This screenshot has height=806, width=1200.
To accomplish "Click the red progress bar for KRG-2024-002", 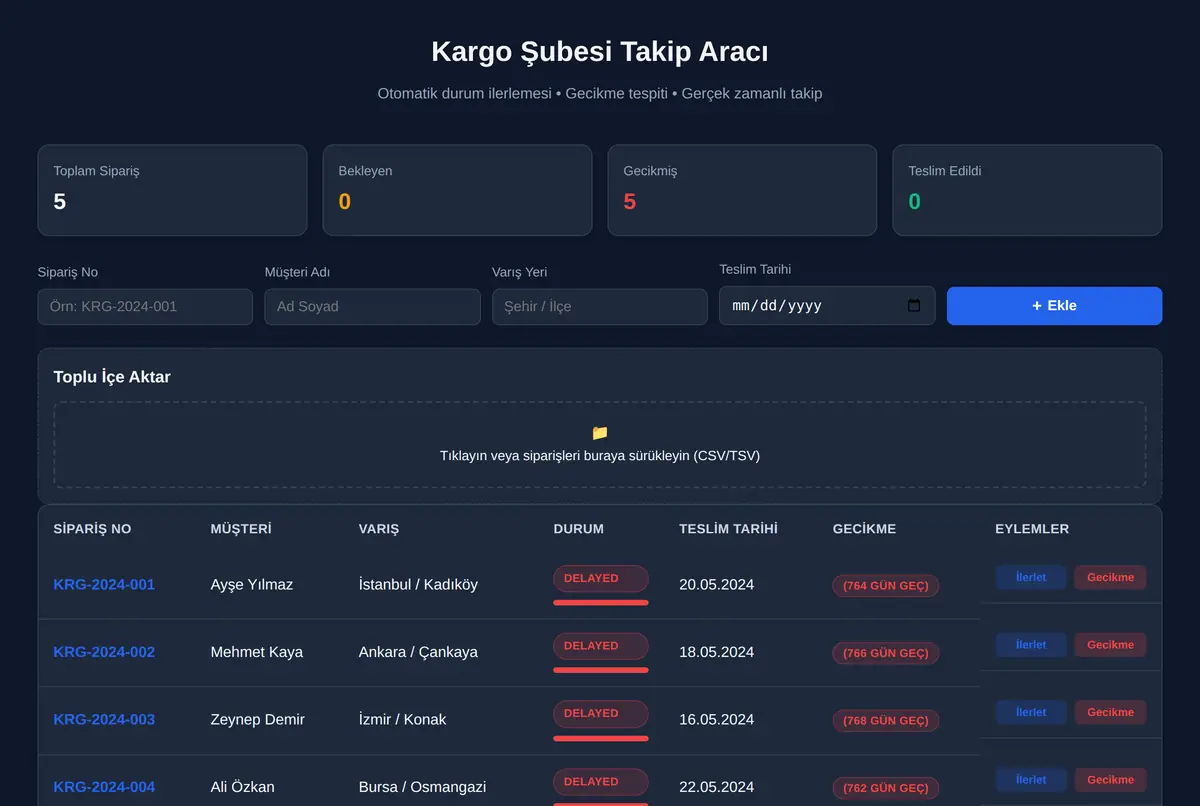I will tap(601, 670).
